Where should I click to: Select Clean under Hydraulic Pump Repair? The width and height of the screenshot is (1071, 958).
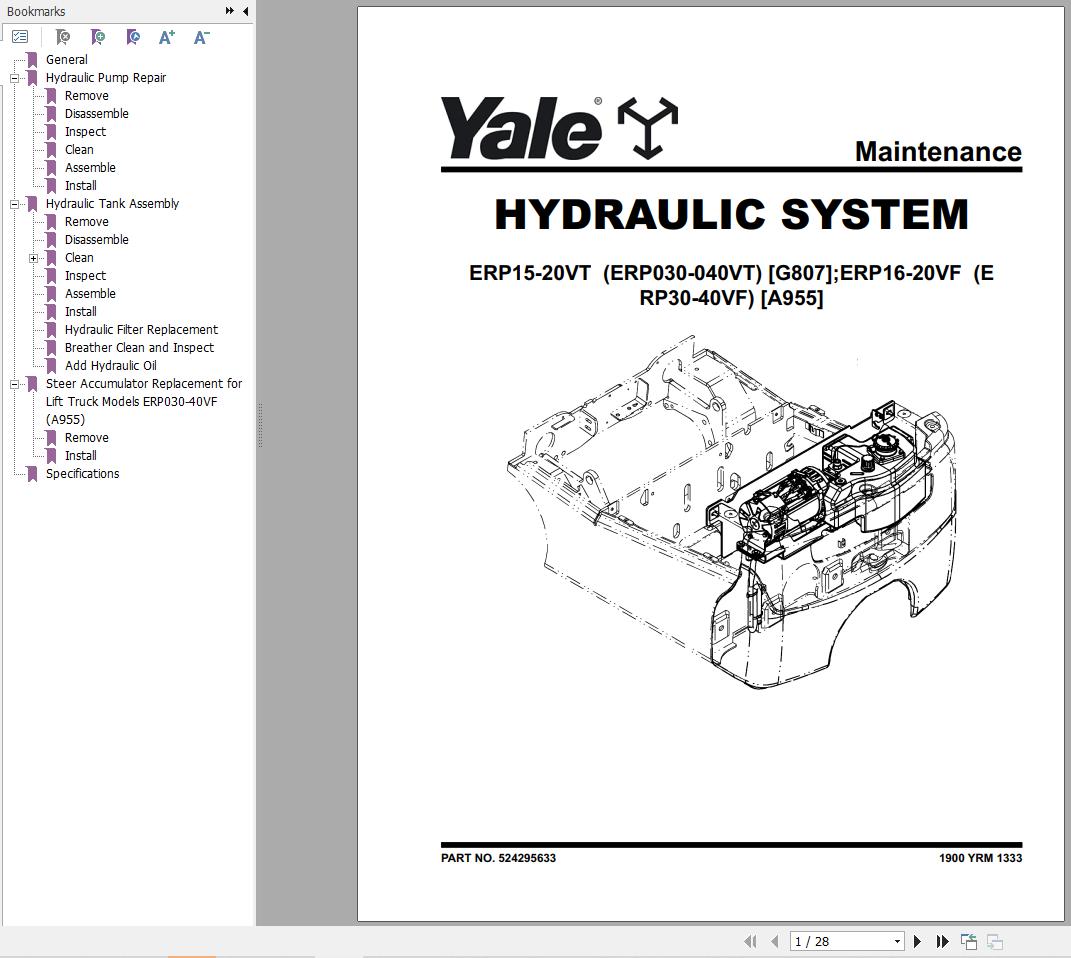79,150
